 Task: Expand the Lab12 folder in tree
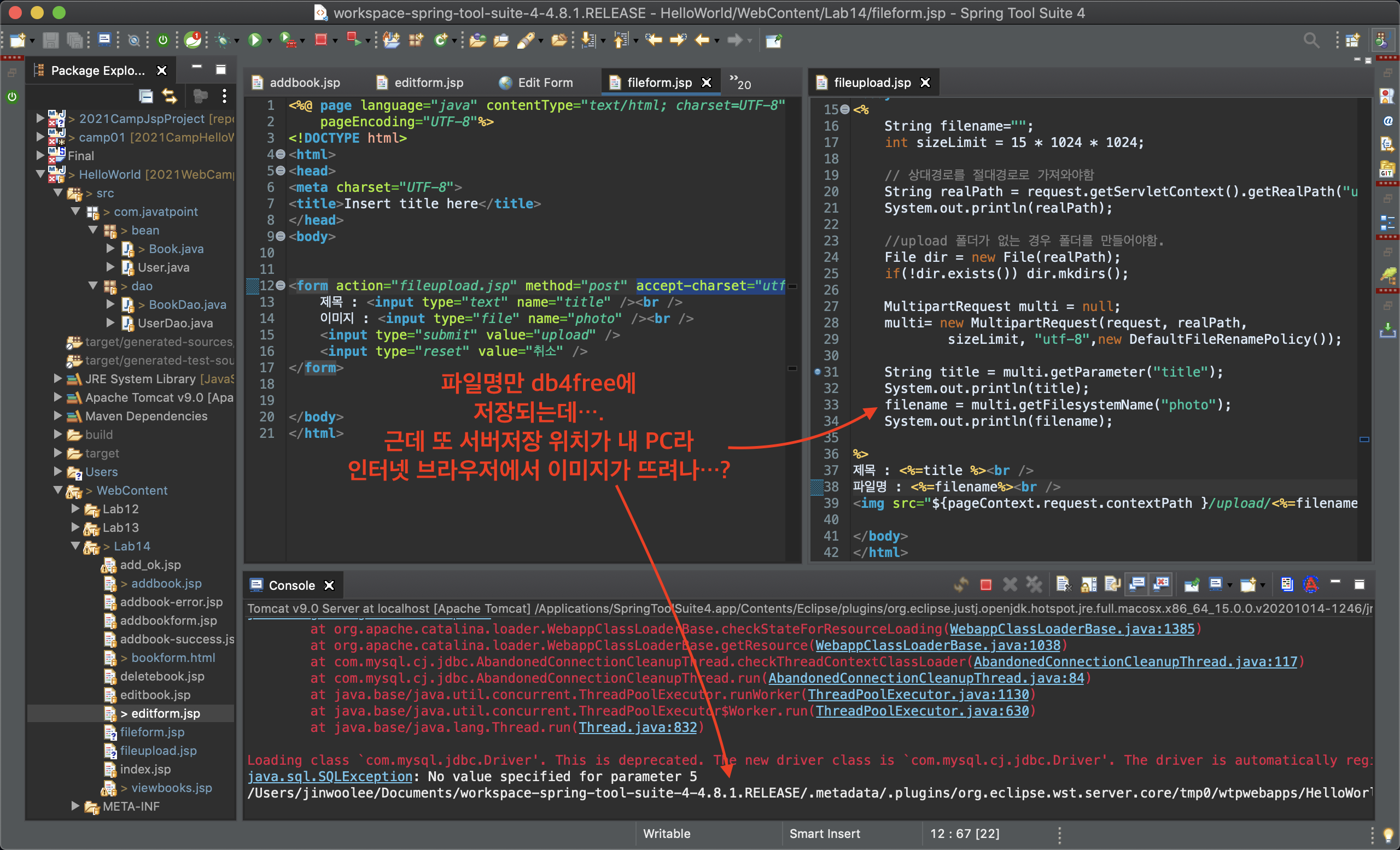point(75,509)
